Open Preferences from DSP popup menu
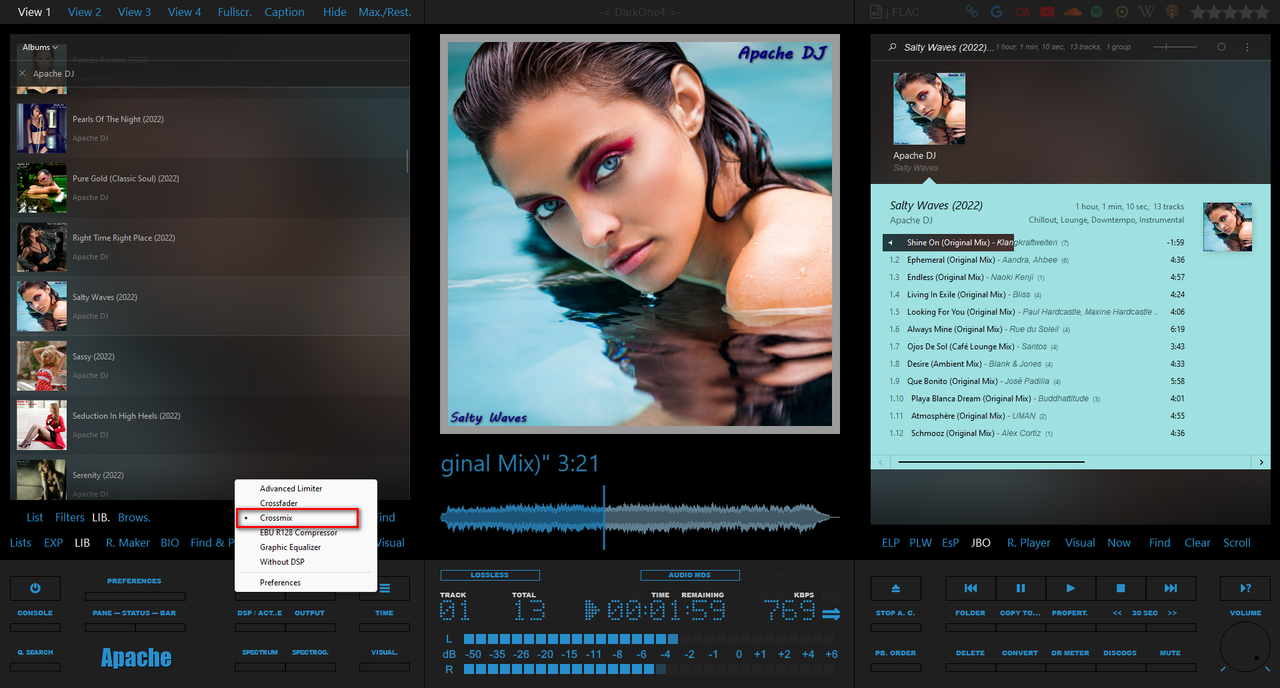Viewport: 1280px width, 688px height. point(306,582)
